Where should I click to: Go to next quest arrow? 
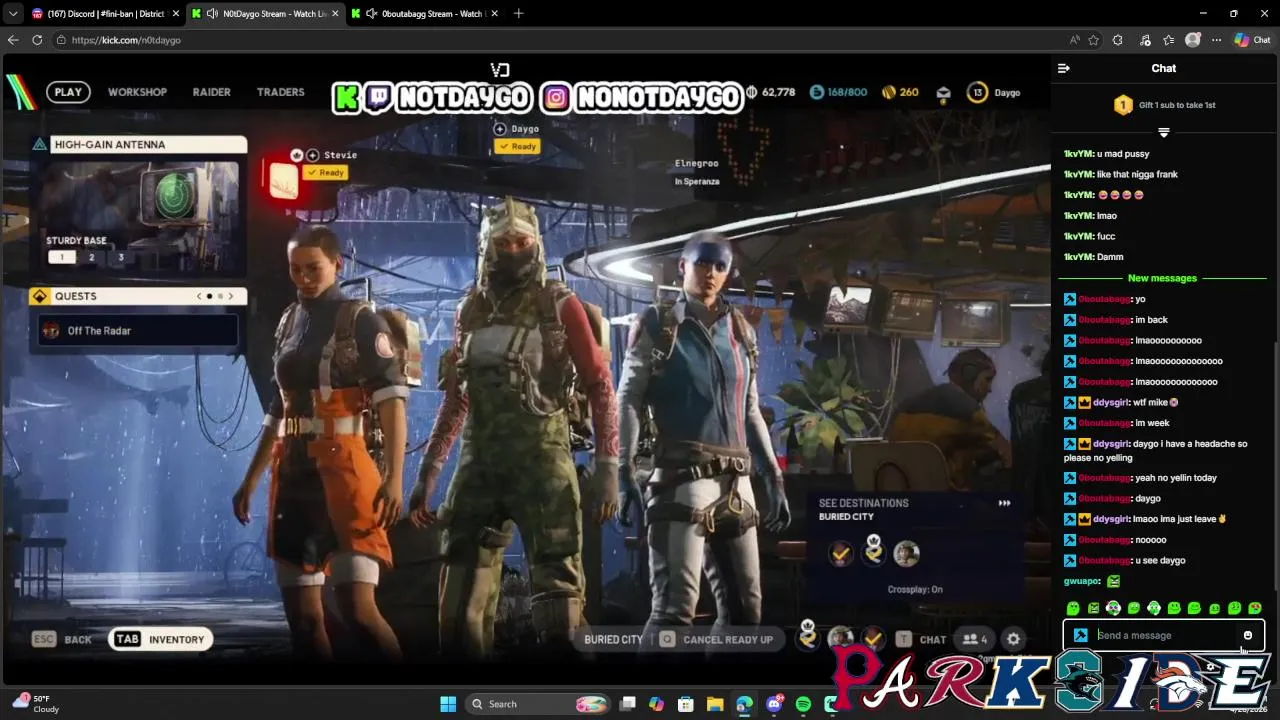coord(231,296)
